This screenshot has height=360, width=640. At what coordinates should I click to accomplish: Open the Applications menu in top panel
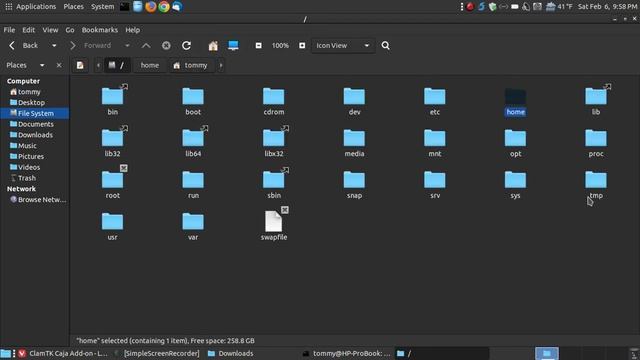36,7
